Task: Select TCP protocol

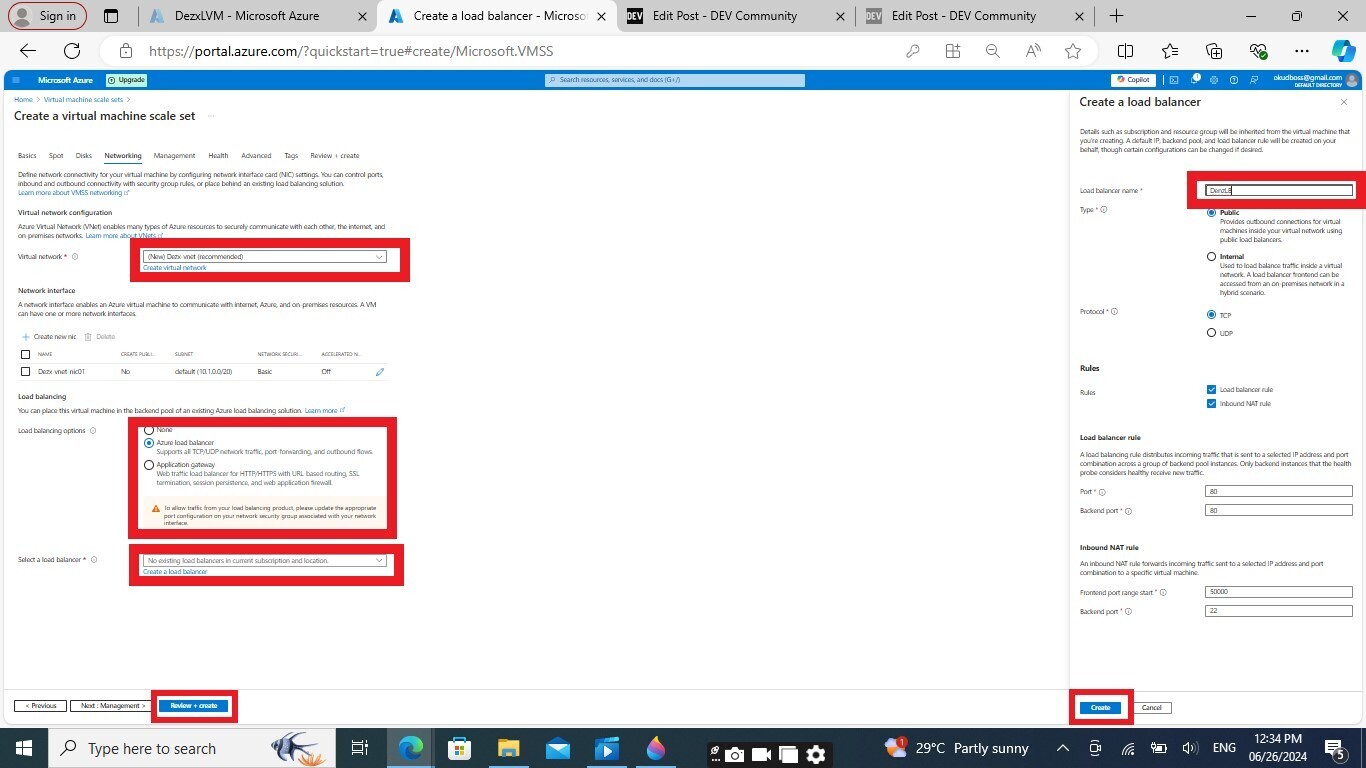Action: (x=1212, y=315)
